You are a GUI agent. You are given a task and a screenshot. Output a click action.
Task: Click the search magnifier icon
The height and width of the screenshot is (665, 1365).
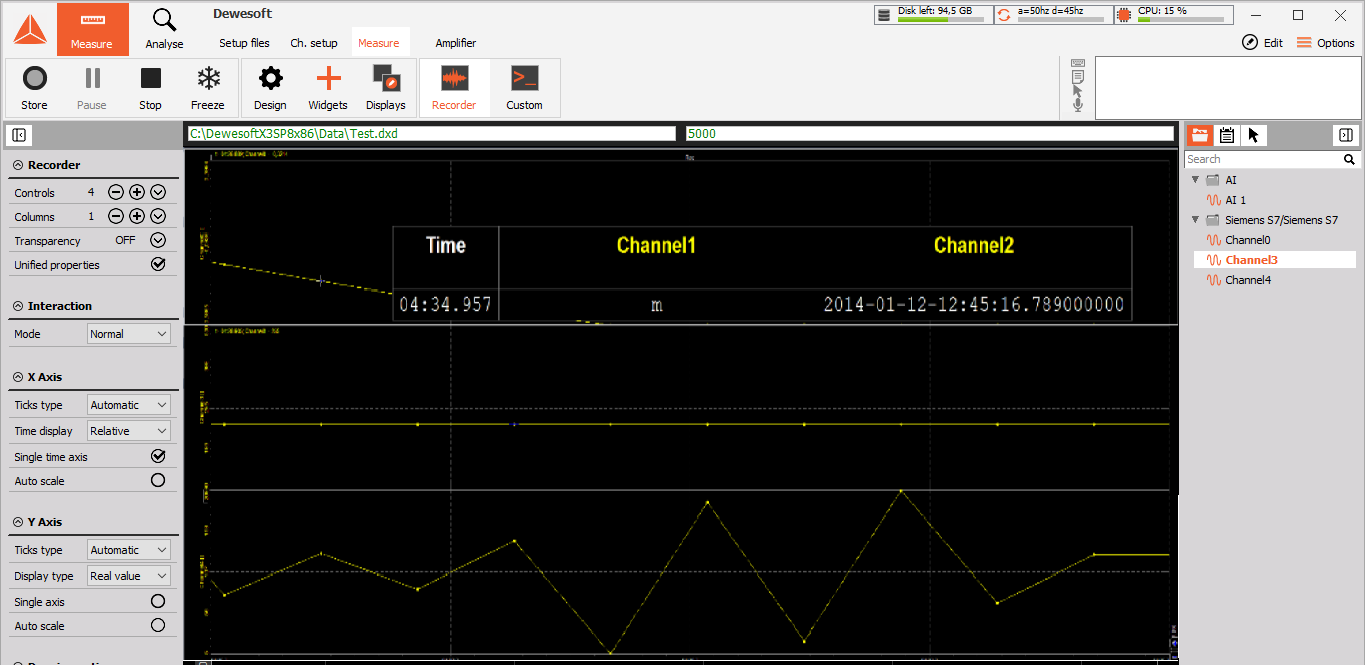click(x=1349, y=159)
